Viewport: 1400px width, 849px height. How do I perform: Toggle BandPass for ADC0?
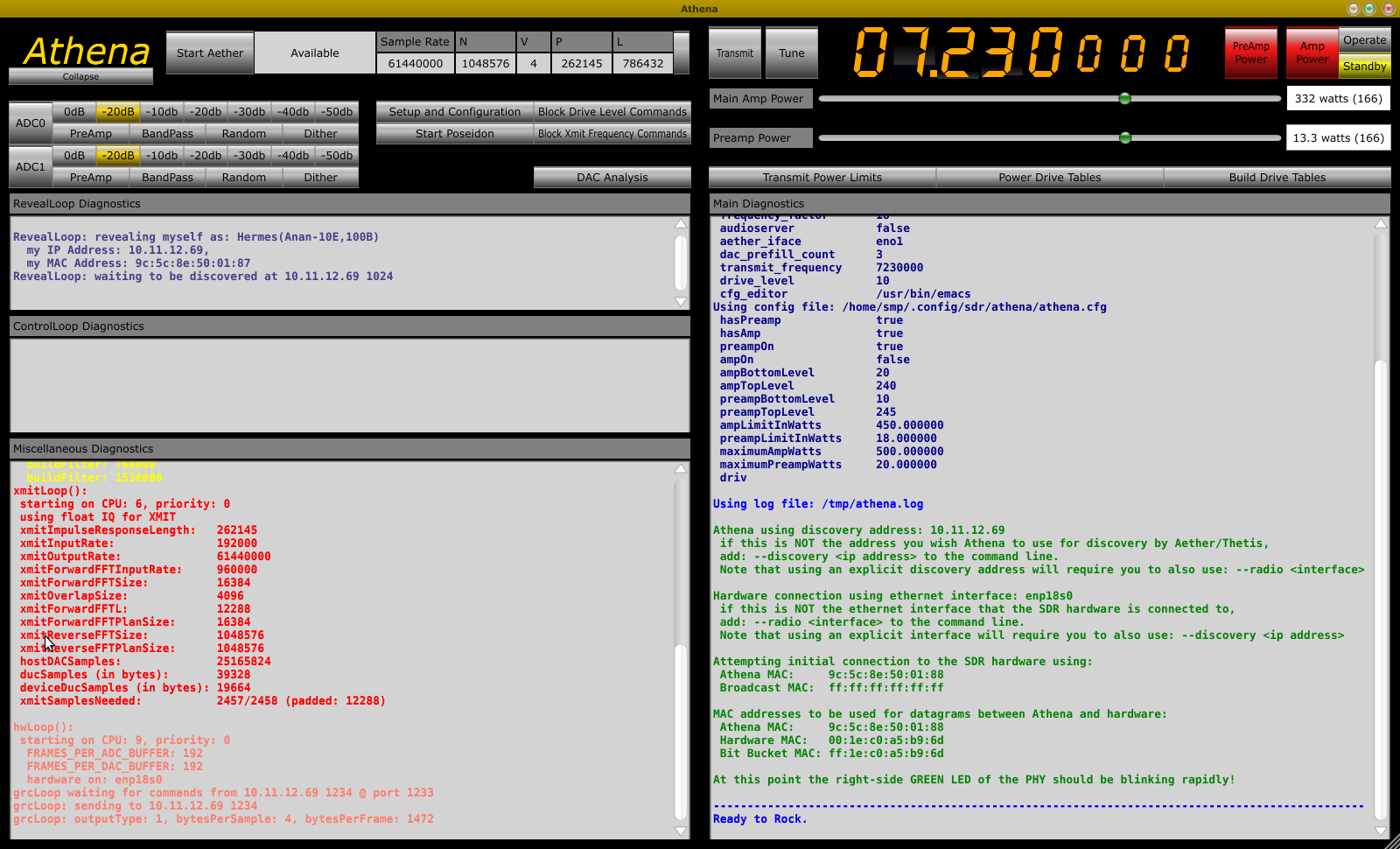click(167, 134)
